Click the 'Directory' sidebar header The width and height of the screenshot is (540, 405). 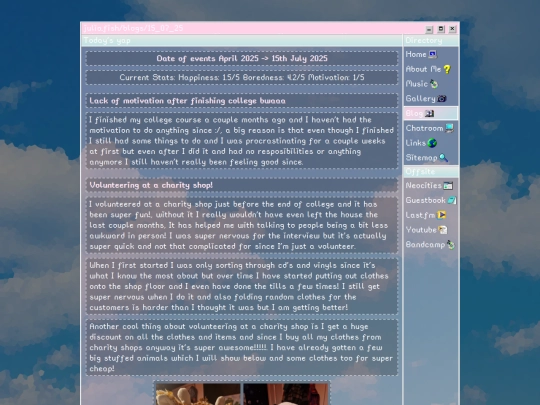[x=431, y=40]
